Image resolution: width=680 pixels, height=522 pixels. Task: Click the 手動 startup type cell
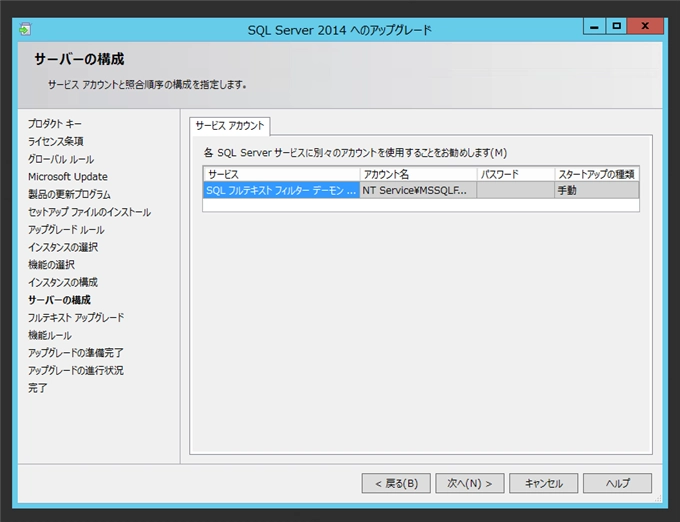point(597,190)
